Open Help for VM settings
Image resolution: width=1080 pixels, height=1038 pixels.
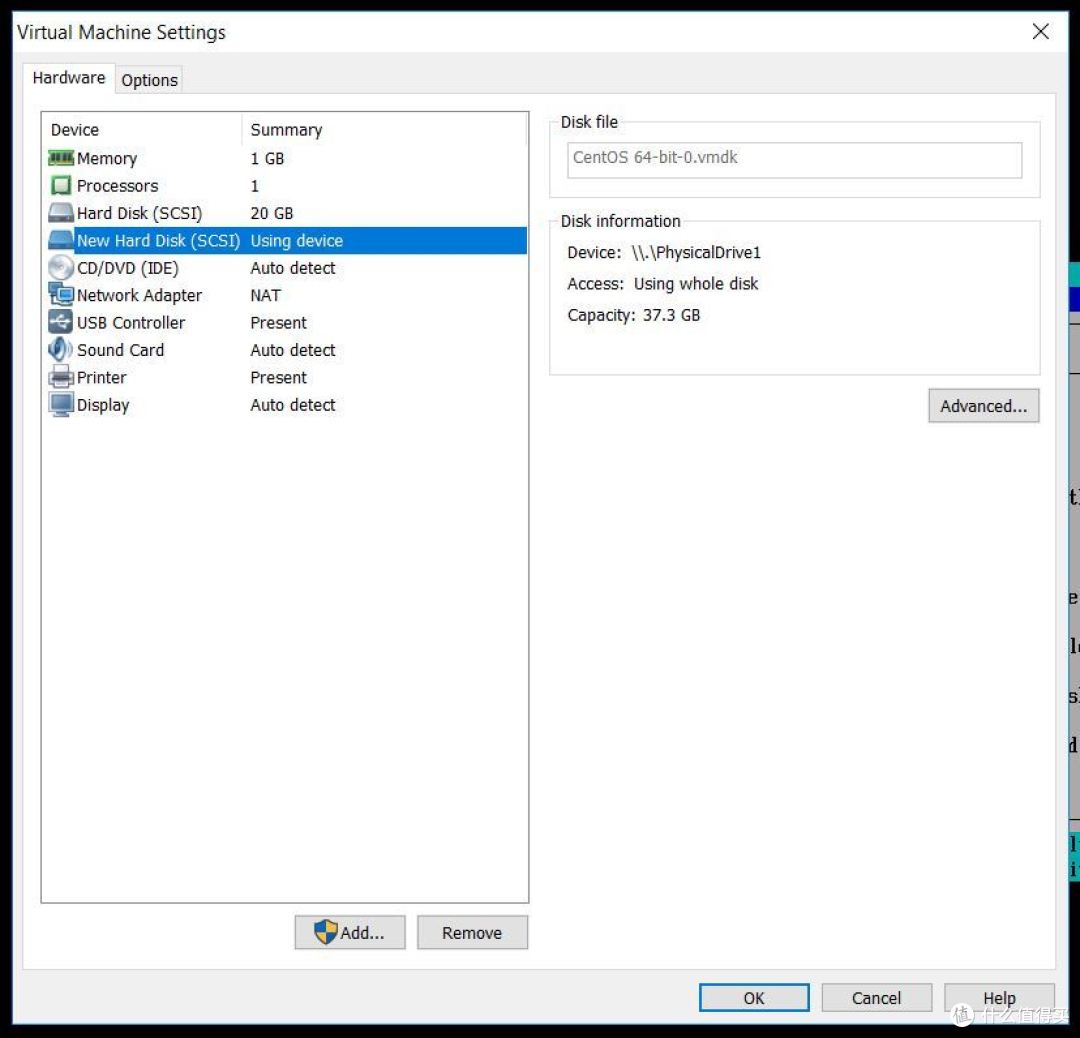pos(999,998)
